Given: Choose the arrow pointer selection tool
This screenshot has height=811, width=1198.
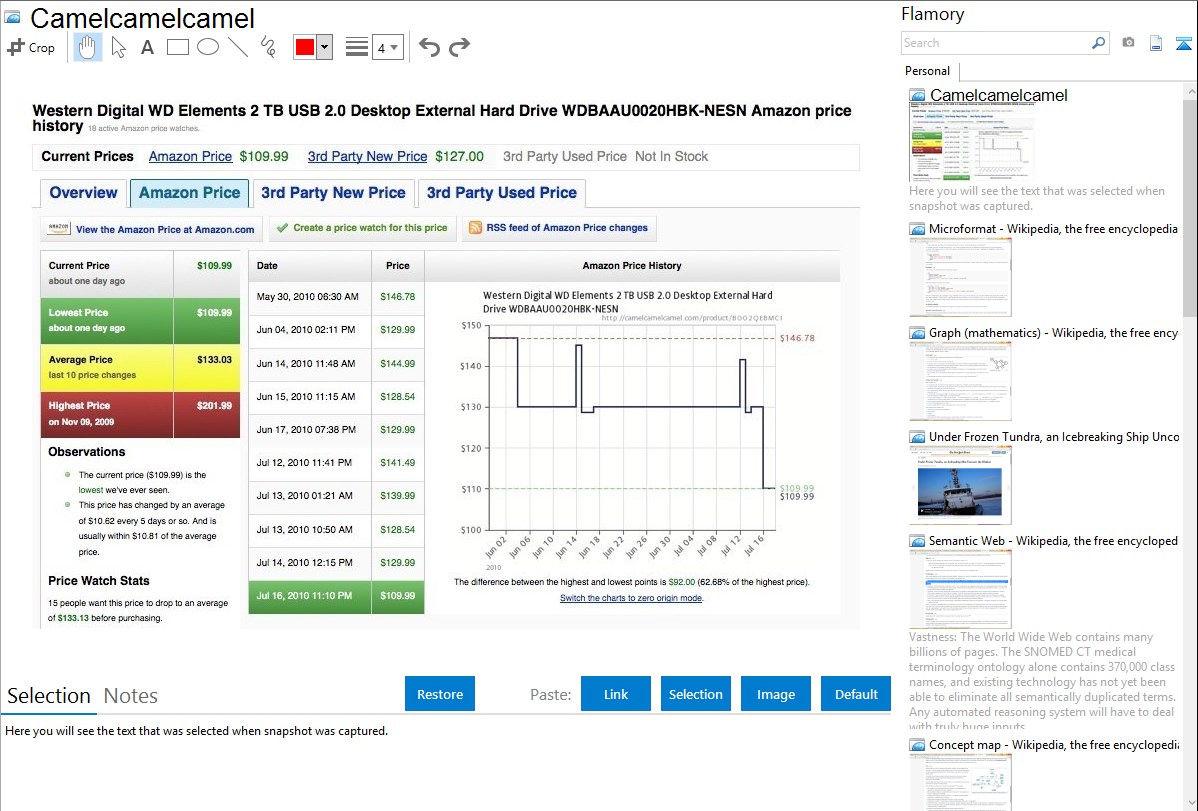Looking at the screenshot, I should (x=118, y=47).
